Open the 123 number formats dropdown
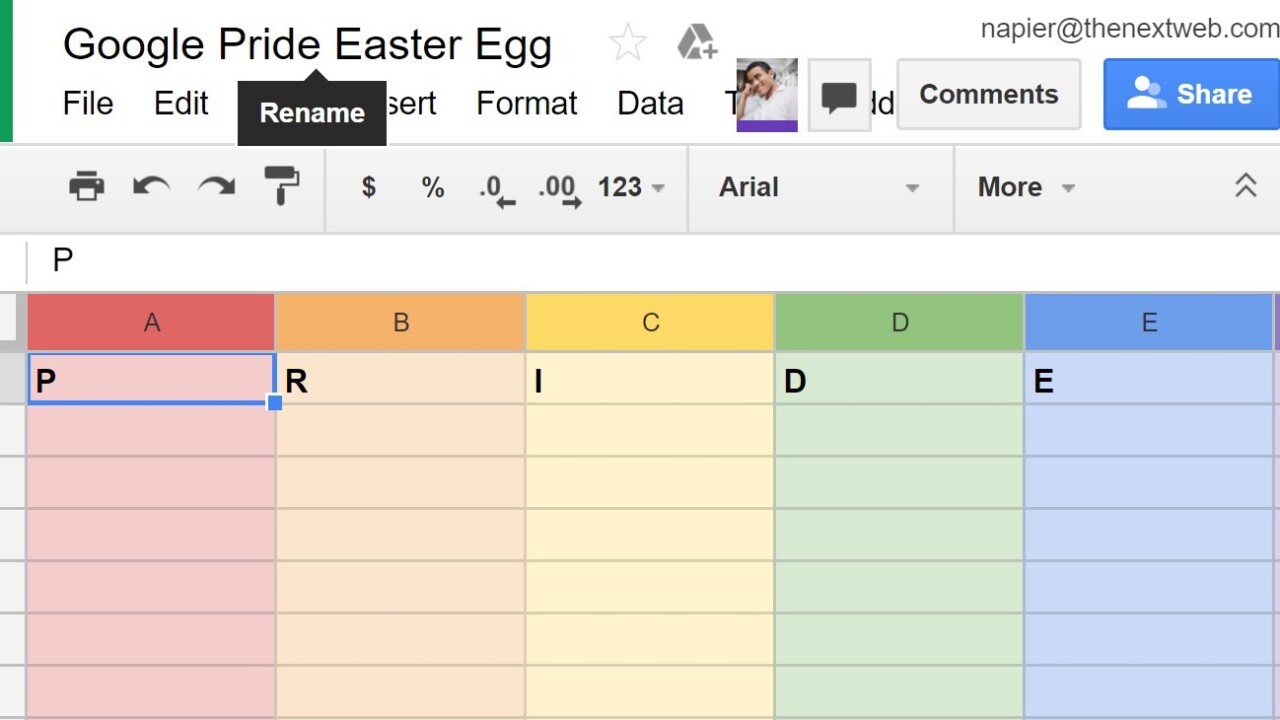 pyautogui.click(x=631, y=187)
